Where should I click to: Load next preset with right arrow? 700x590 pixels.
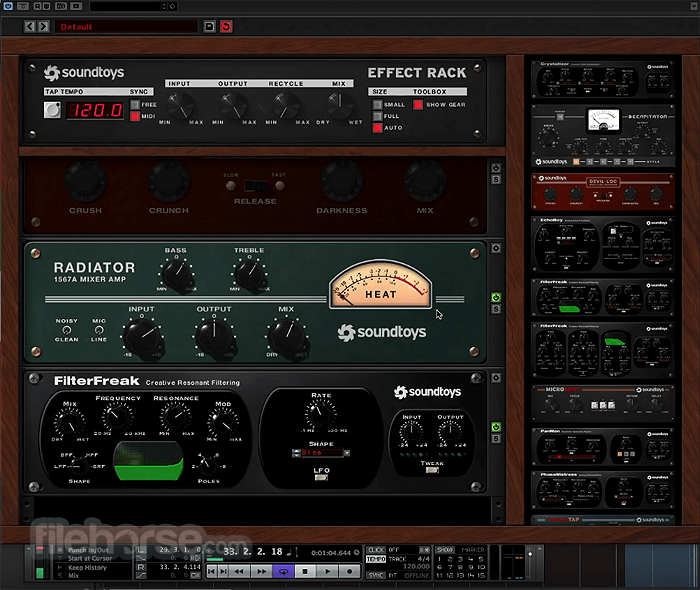43,26
